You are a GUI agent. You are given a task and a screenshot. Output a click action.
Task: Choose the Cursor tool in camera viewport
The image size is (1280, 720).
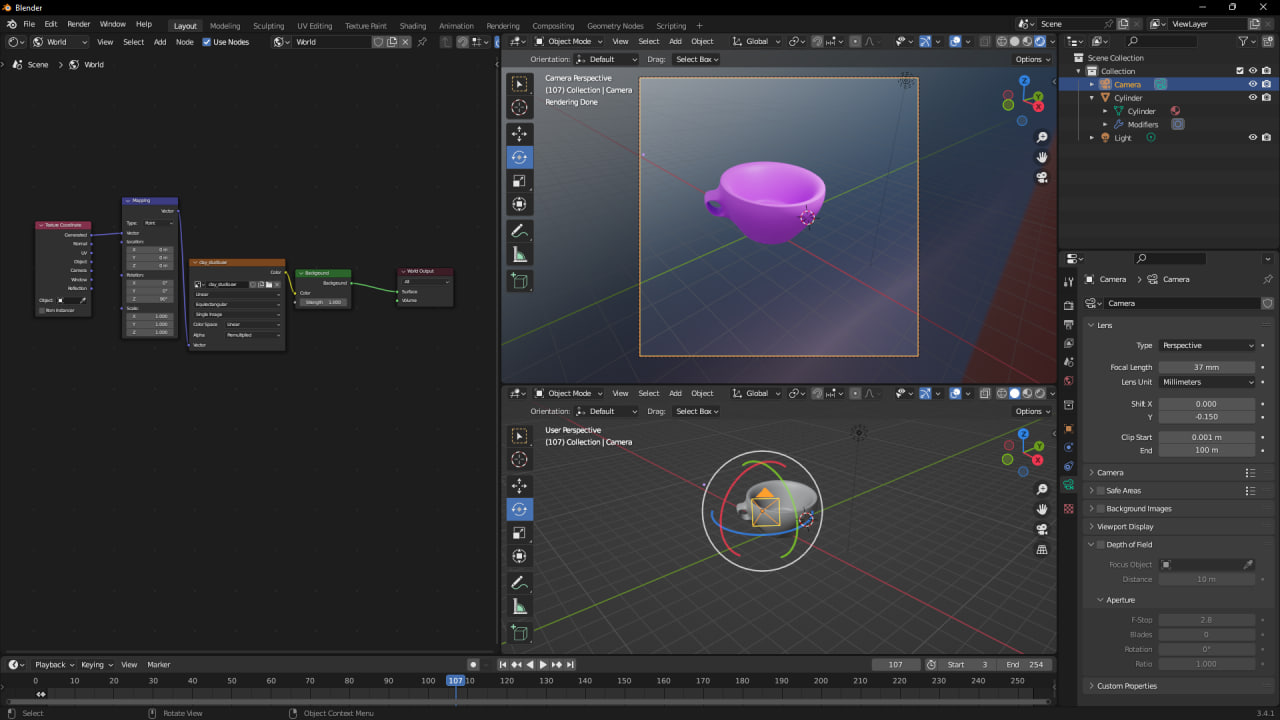point(519,108)
